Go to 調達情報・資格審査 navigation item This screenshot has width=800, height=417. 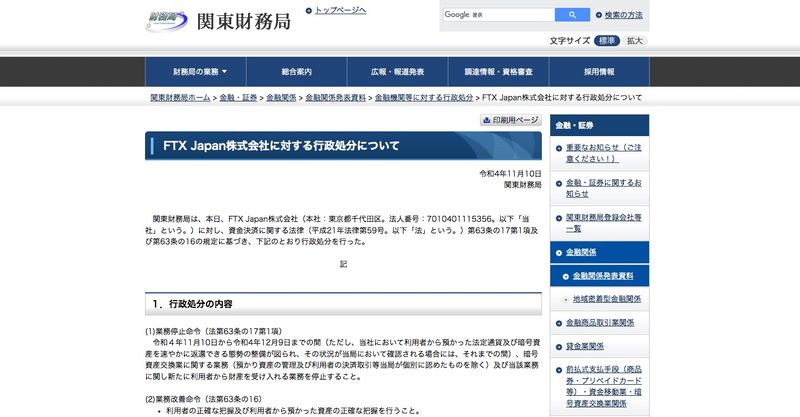(498, 72)
